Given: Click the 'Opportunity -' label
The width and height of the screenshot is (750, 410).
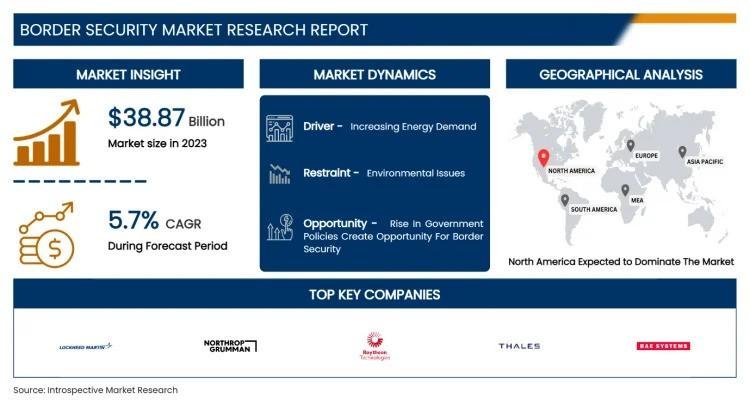Looking at the screenshot, I should (340, 223).
